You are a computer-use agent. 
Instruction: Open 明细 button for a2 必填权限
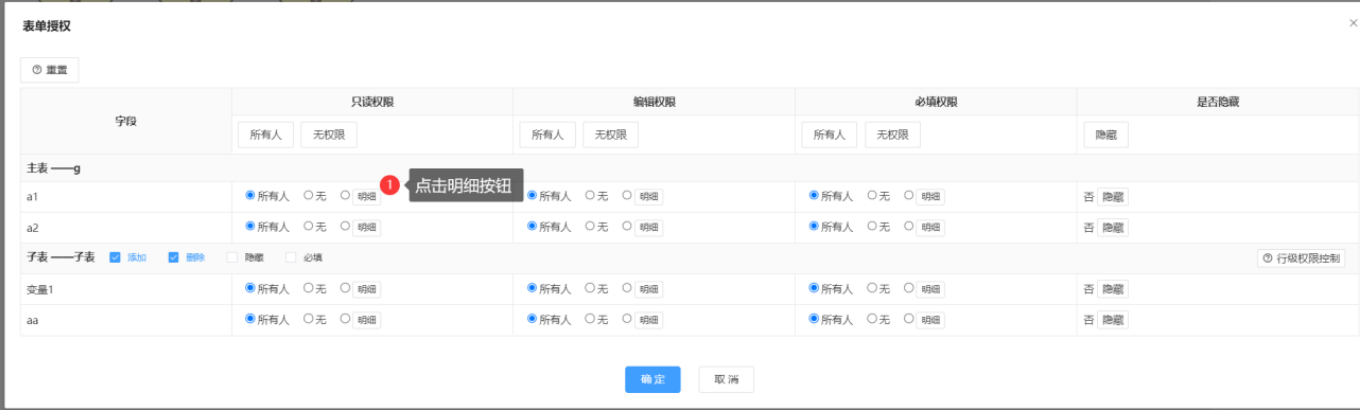[931, 228]
